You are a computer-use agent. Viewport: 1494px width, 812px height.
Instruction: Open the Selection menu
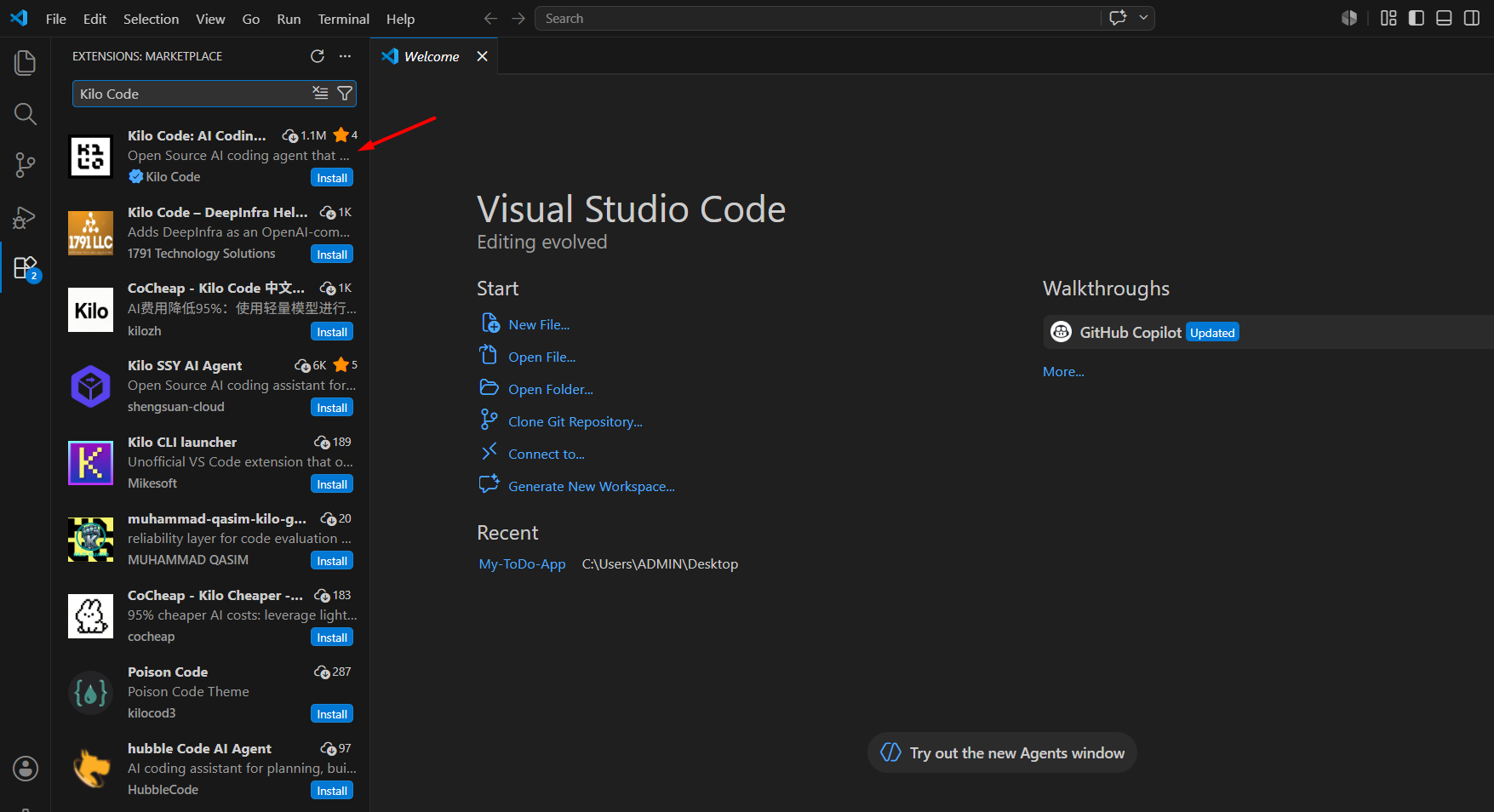tap(152, 19)
